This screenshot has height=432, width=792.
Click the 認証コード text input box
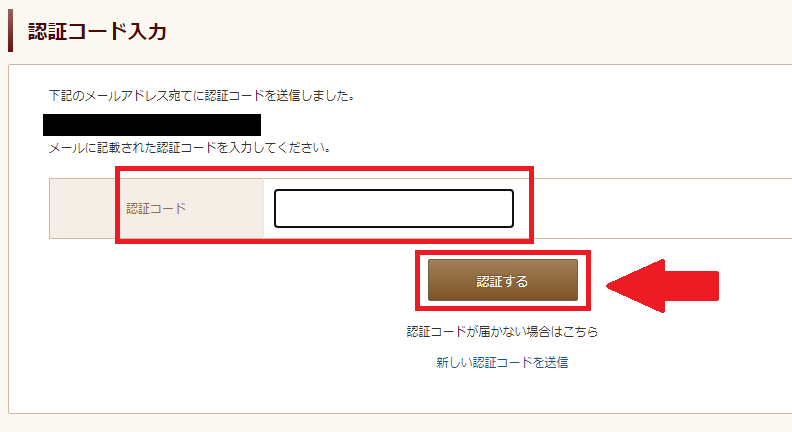pos(393,209)
